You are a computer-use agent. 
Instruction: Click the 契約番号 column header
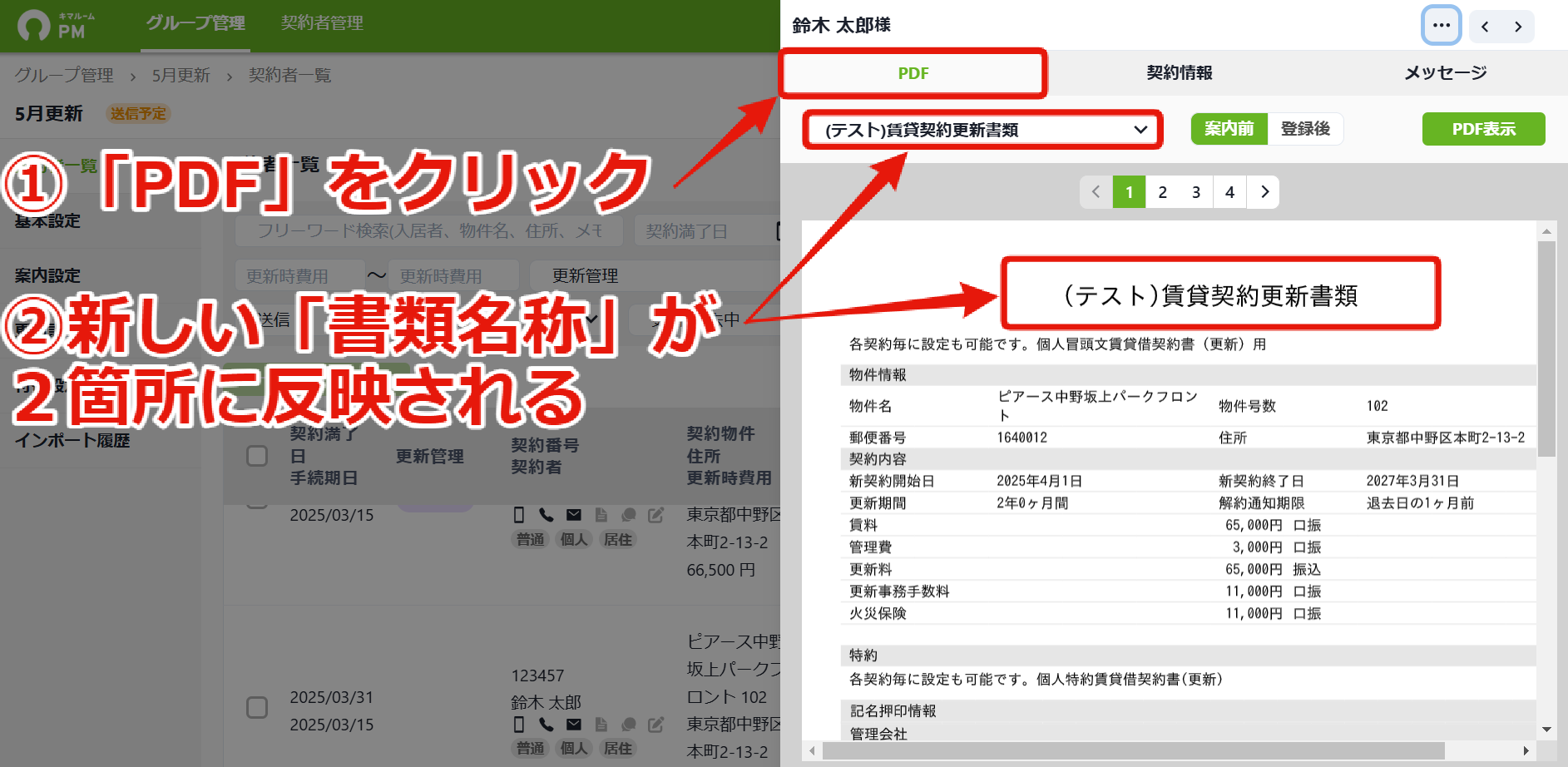tap(545, 445)
